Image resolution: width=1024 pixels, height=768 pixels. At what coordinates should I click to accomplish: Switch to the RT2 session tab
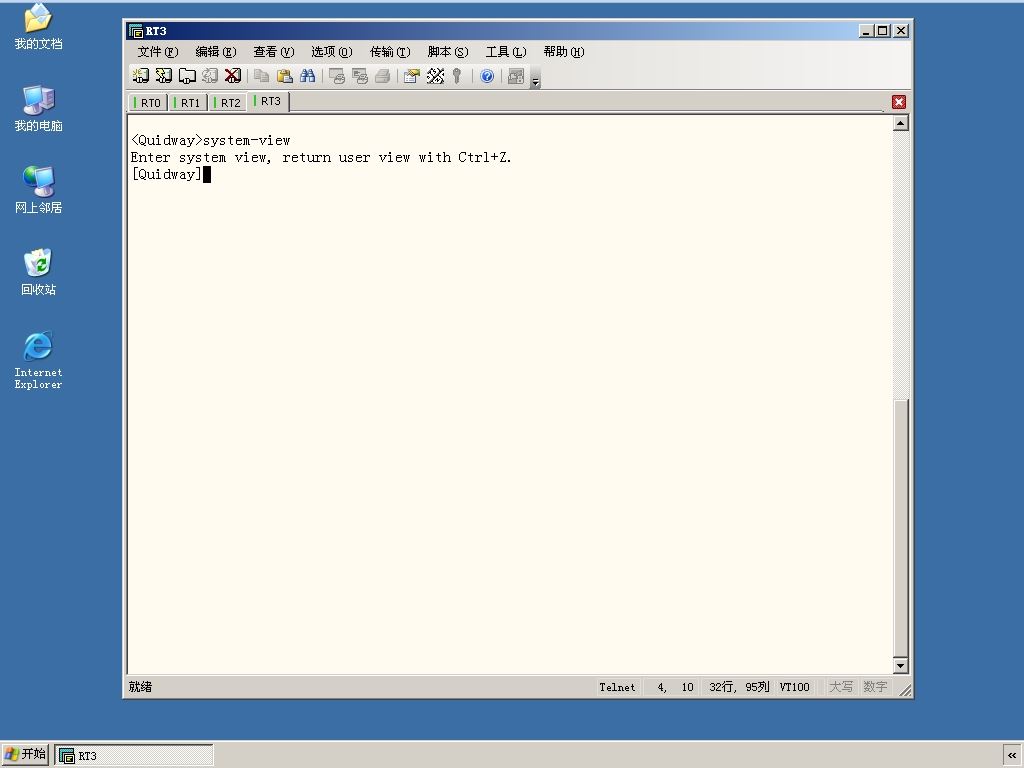tap(228, 103)
